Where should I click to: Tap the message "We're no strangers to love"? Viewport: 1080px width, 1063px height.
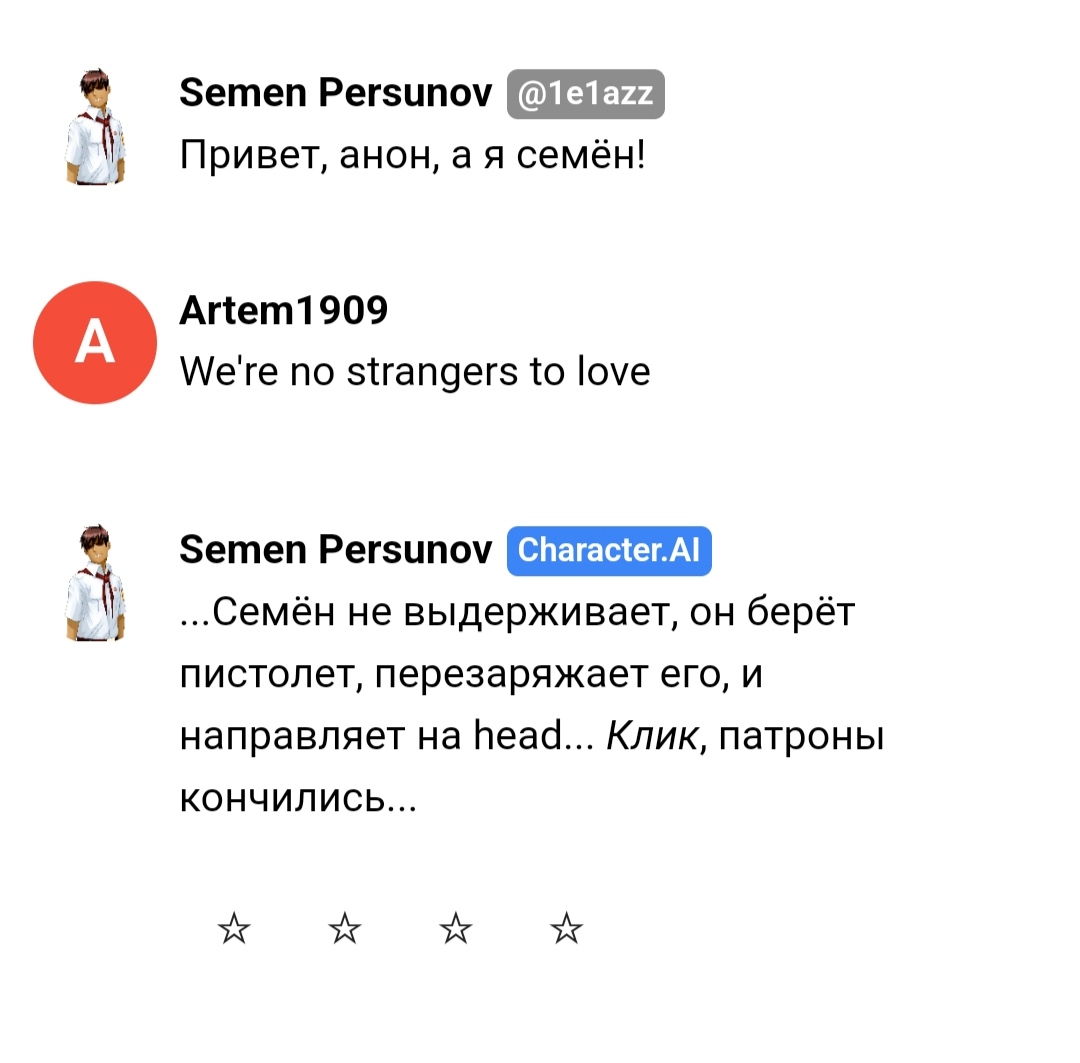tap(415, 372)
